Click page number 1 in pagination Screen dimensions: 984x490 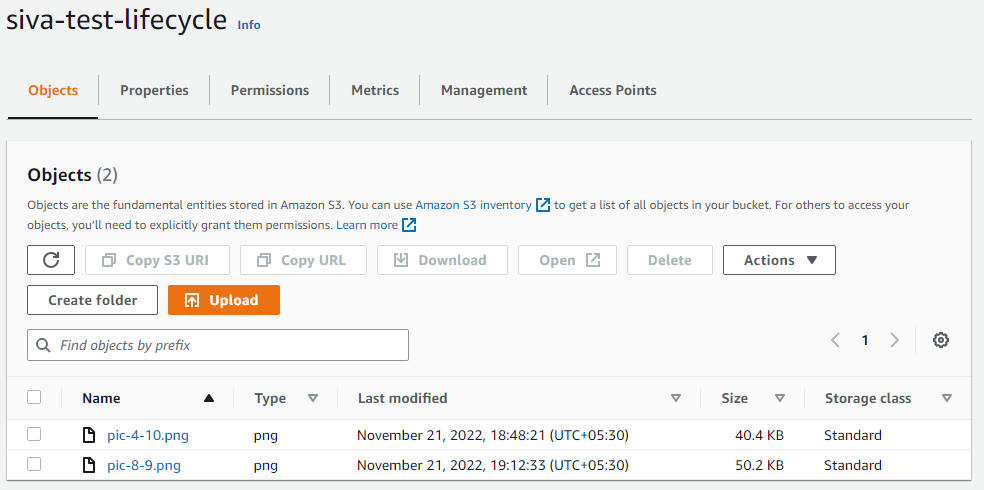[x=865, y=340]
